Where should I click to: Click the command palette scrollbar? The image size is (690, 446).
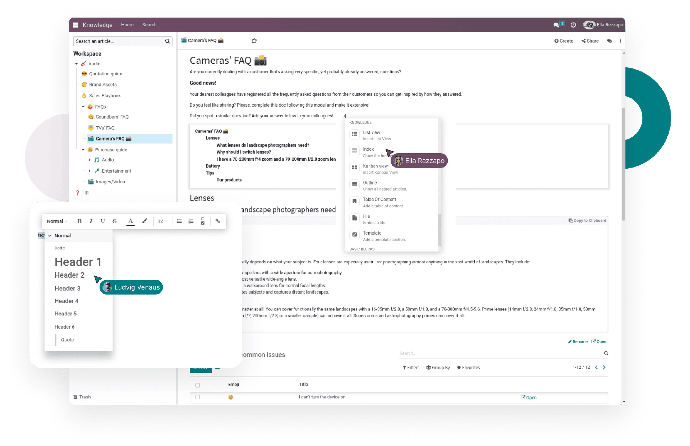point(439,230)
